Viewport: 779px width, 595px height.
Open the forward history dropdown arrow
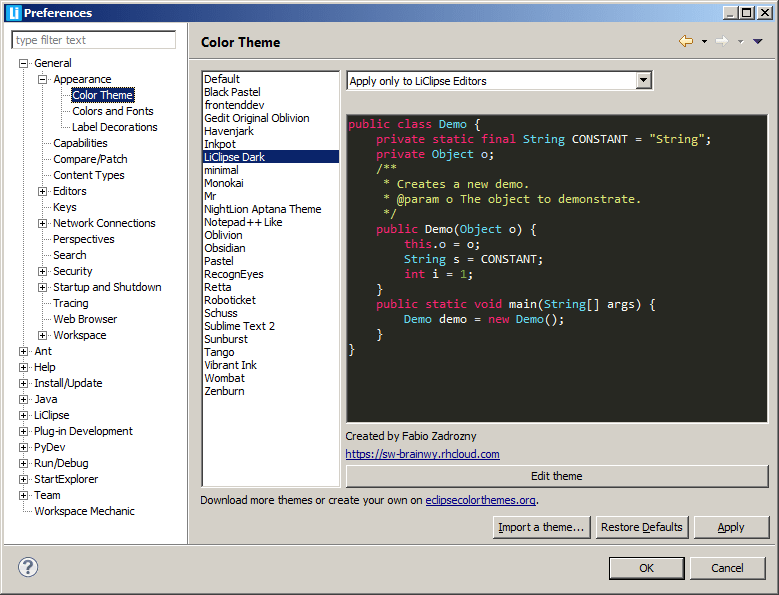tap(740, 42)
